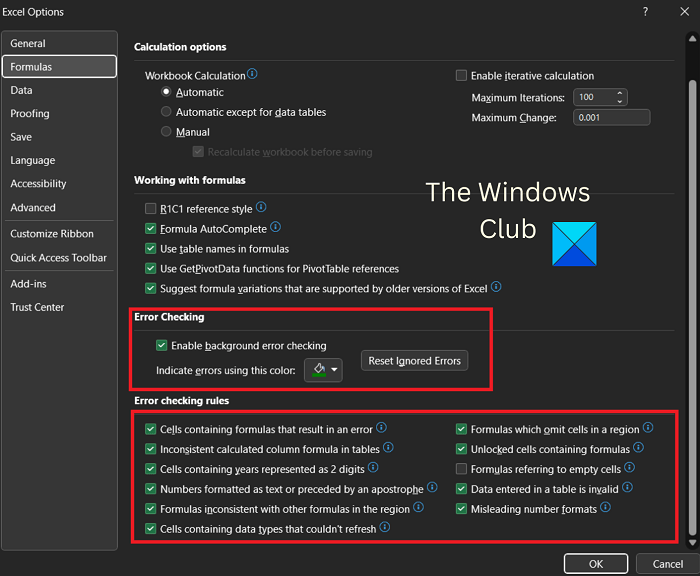Viewport: 700px width, 576px height.
Task: Open Customize Ribbon settings
Action: (x=59, y=234)
